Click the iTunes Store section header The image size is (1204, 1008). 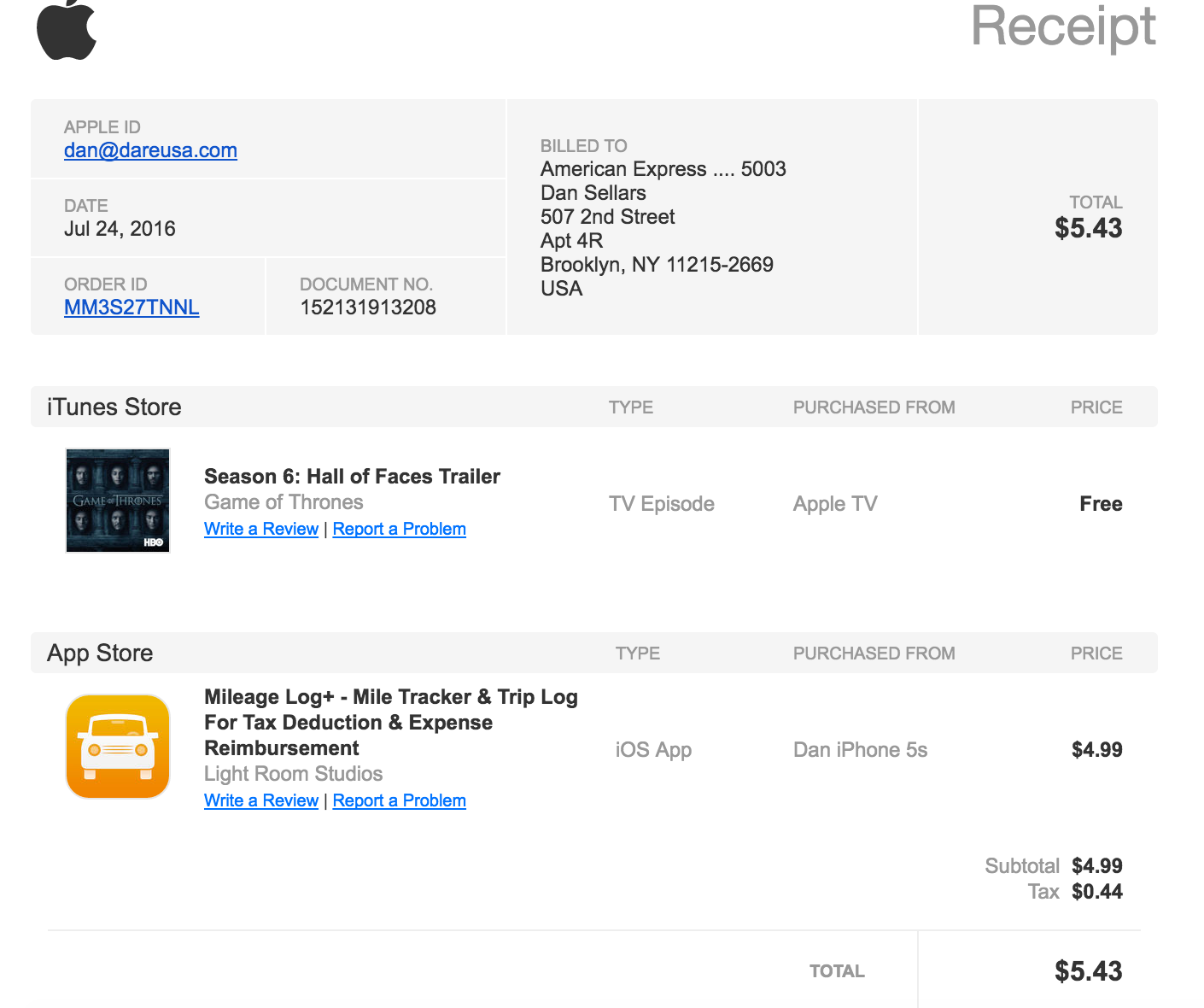pyautogui.click(x=114, y=407)
